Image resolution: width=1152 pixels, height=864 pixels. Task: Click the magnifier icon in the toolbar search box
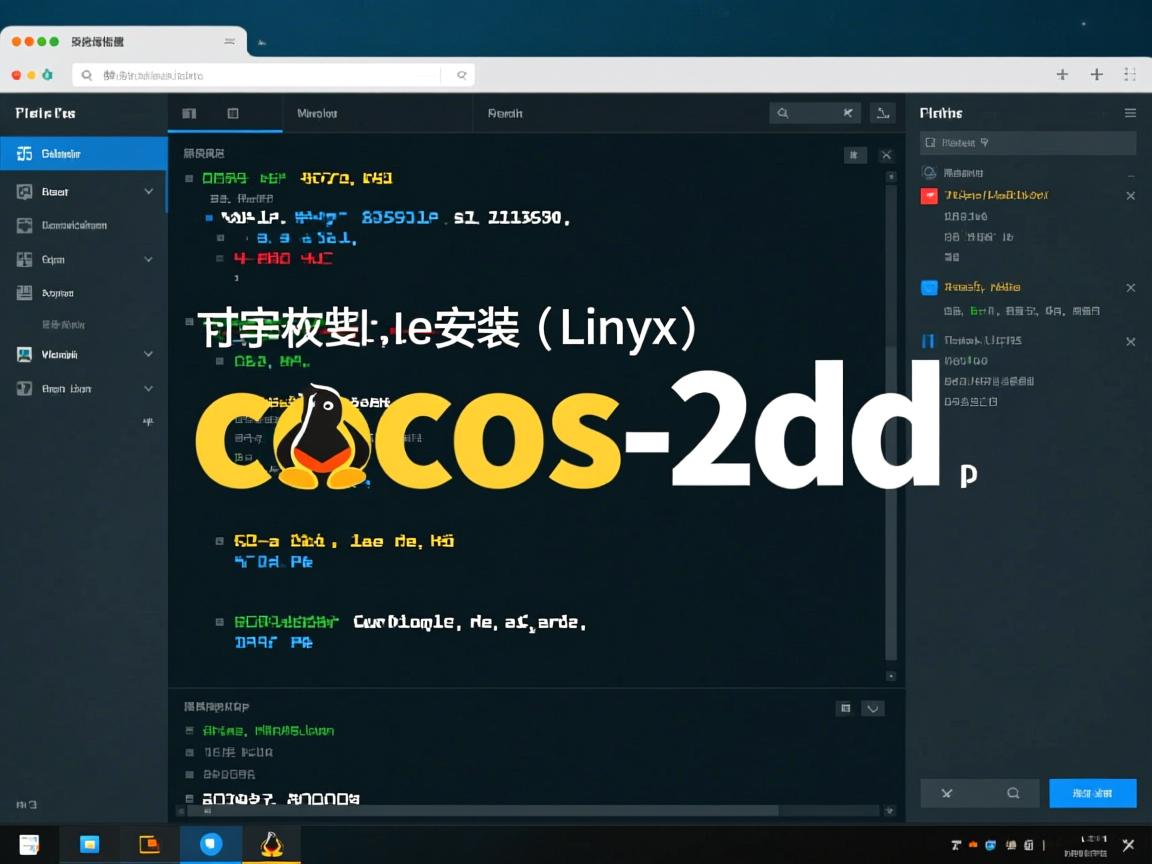tap(784, 113)
